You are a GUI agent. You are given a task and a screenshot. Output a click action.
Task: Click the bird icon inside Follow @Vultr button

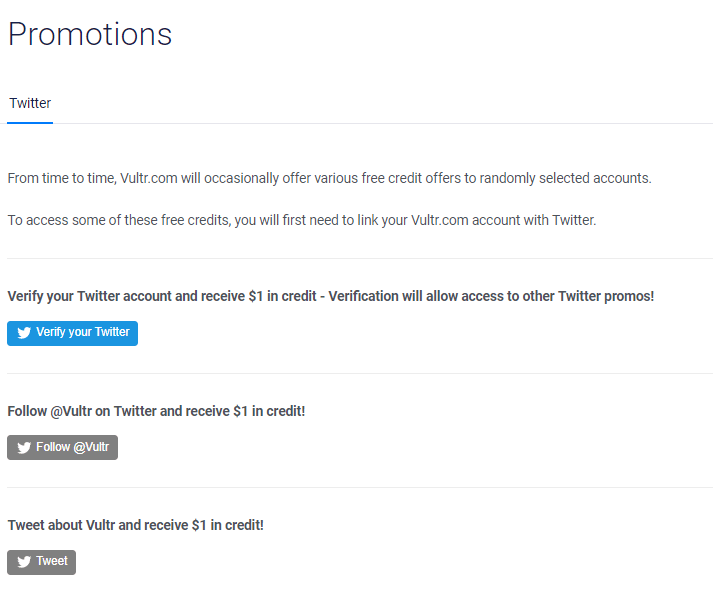pyautogui.click(x=24, y=448)
